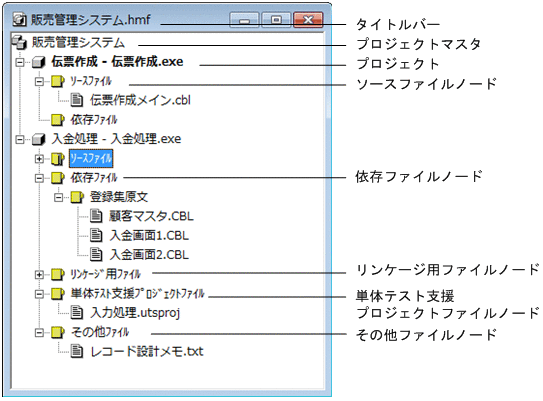Collapse the 単体テスト支援プロジェクトファイル node
This screenshot has width=543, height=401.
click(39, 294)
